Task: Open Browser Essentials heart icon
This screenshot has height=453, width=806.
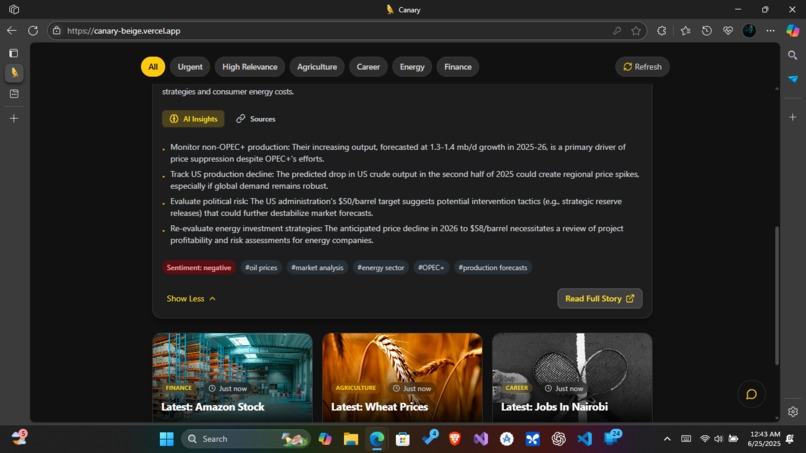Action: coord(728,31)
